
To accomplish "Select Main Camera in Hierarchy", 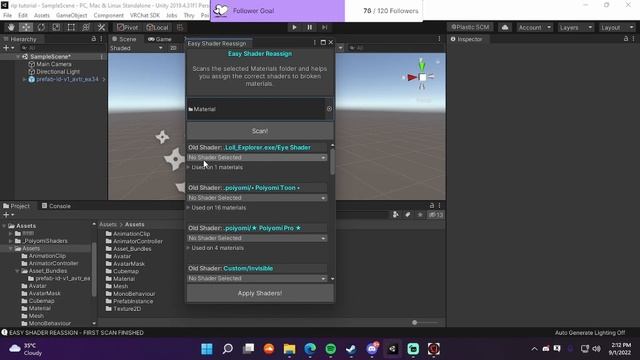I will point(53,64).
